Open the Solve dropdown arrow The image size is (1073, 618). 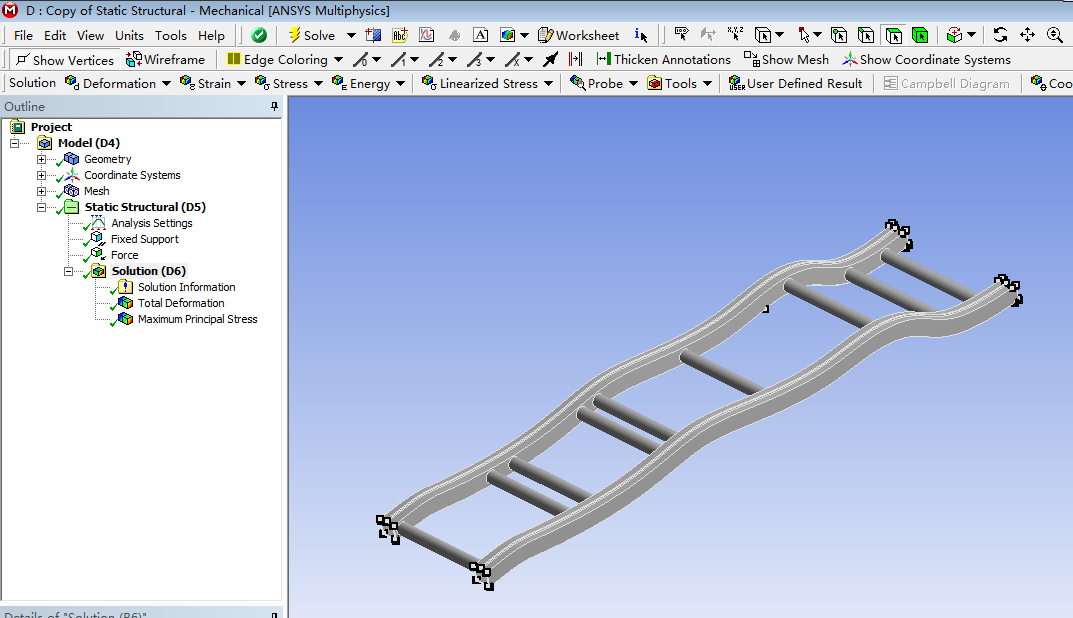351,36
